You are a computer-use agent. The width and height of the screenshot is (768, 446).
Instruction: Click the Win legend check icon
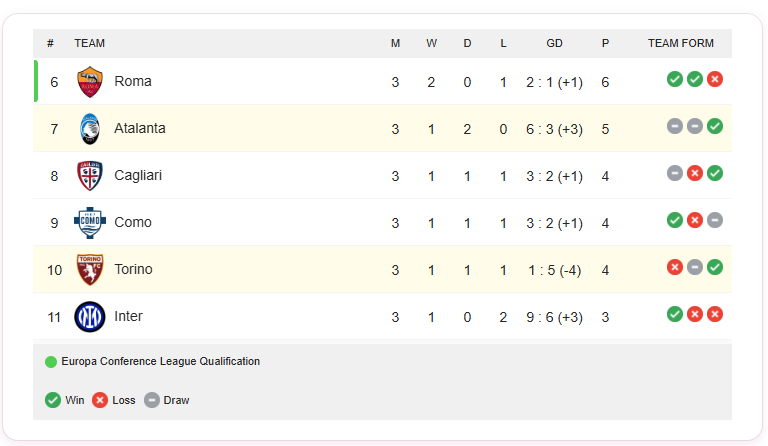coord(53,400)
